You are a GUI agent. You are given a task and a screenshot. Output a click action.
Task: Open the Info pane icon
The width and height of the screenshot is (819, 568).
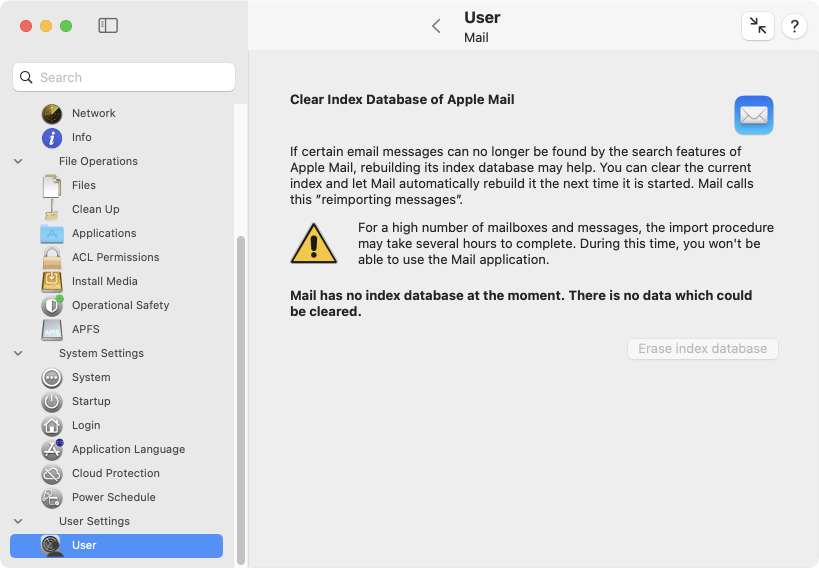click(x=52, y=137)
